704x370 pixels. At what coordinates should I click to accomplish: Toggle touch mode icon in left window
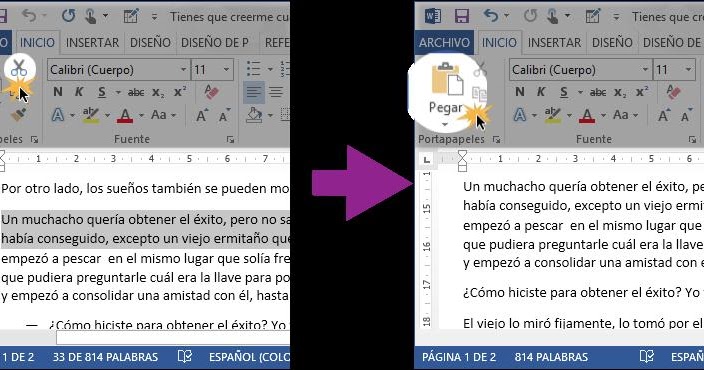[91, 17]
